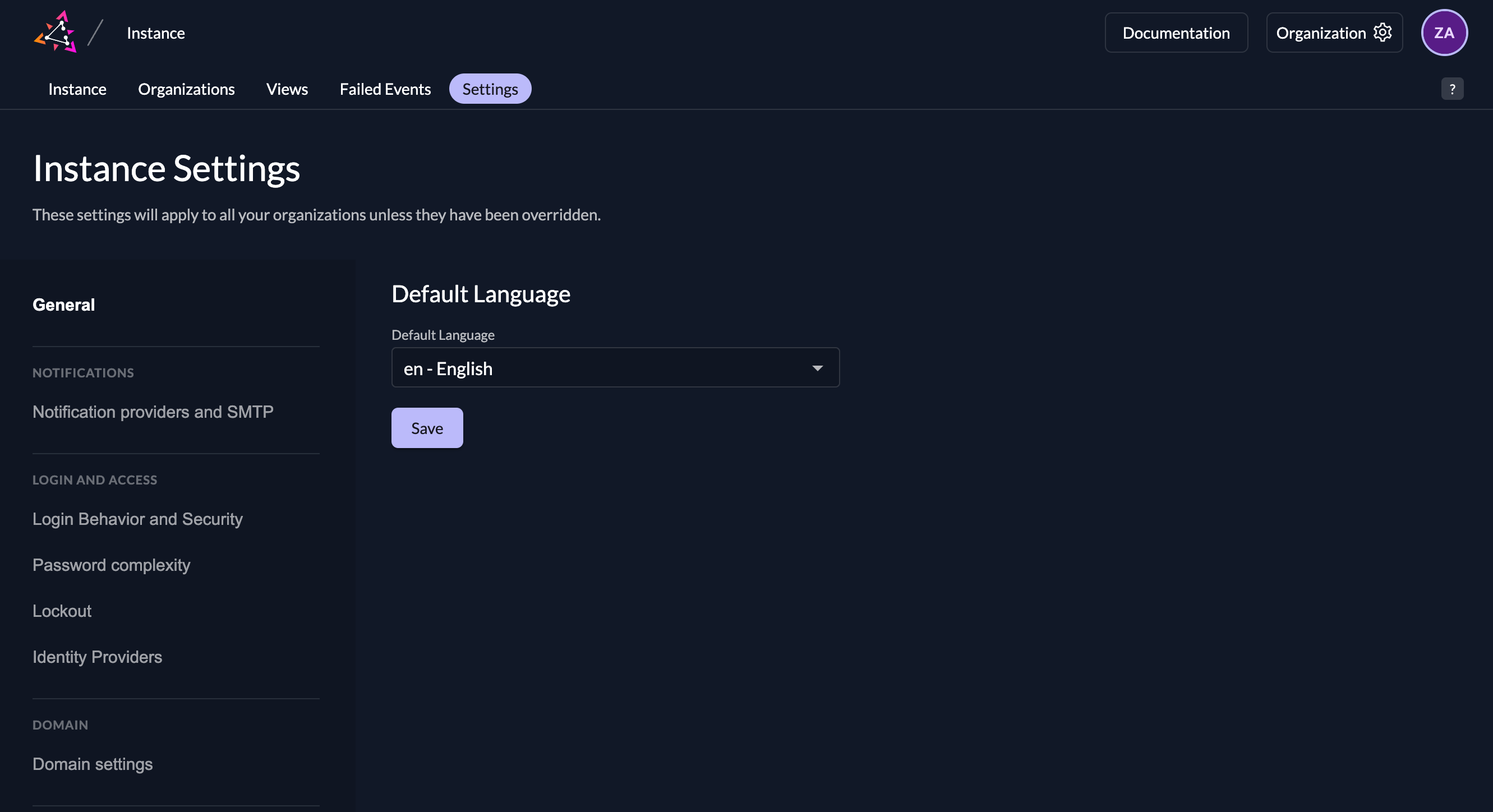Open Login Behavior and Security settings
The height and width of the screenshot is (812, 1493).
pos(137,519)
